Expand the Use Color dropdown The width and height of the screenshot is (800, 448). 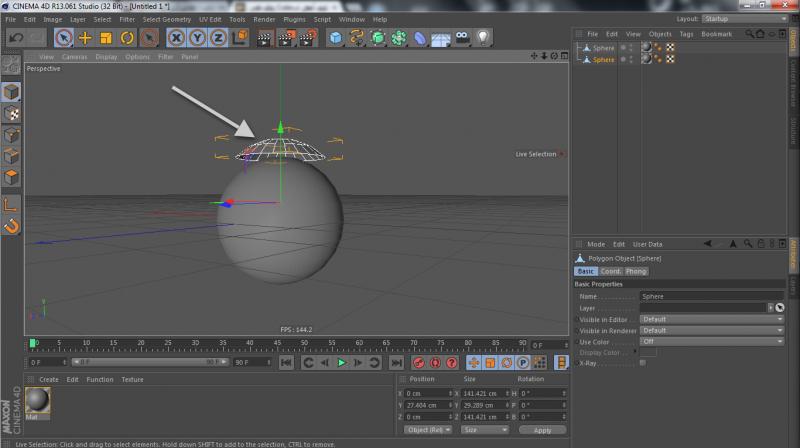[x=712, y=341]
